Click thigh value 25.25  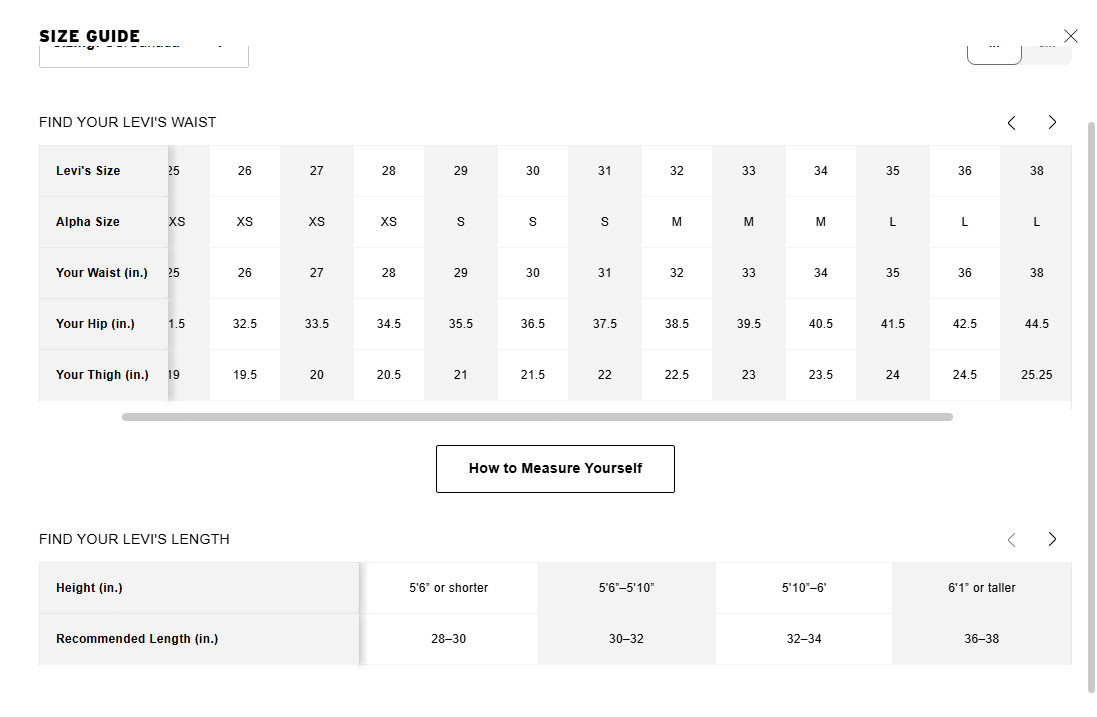pyautogui.click(x=1037, y=375)
